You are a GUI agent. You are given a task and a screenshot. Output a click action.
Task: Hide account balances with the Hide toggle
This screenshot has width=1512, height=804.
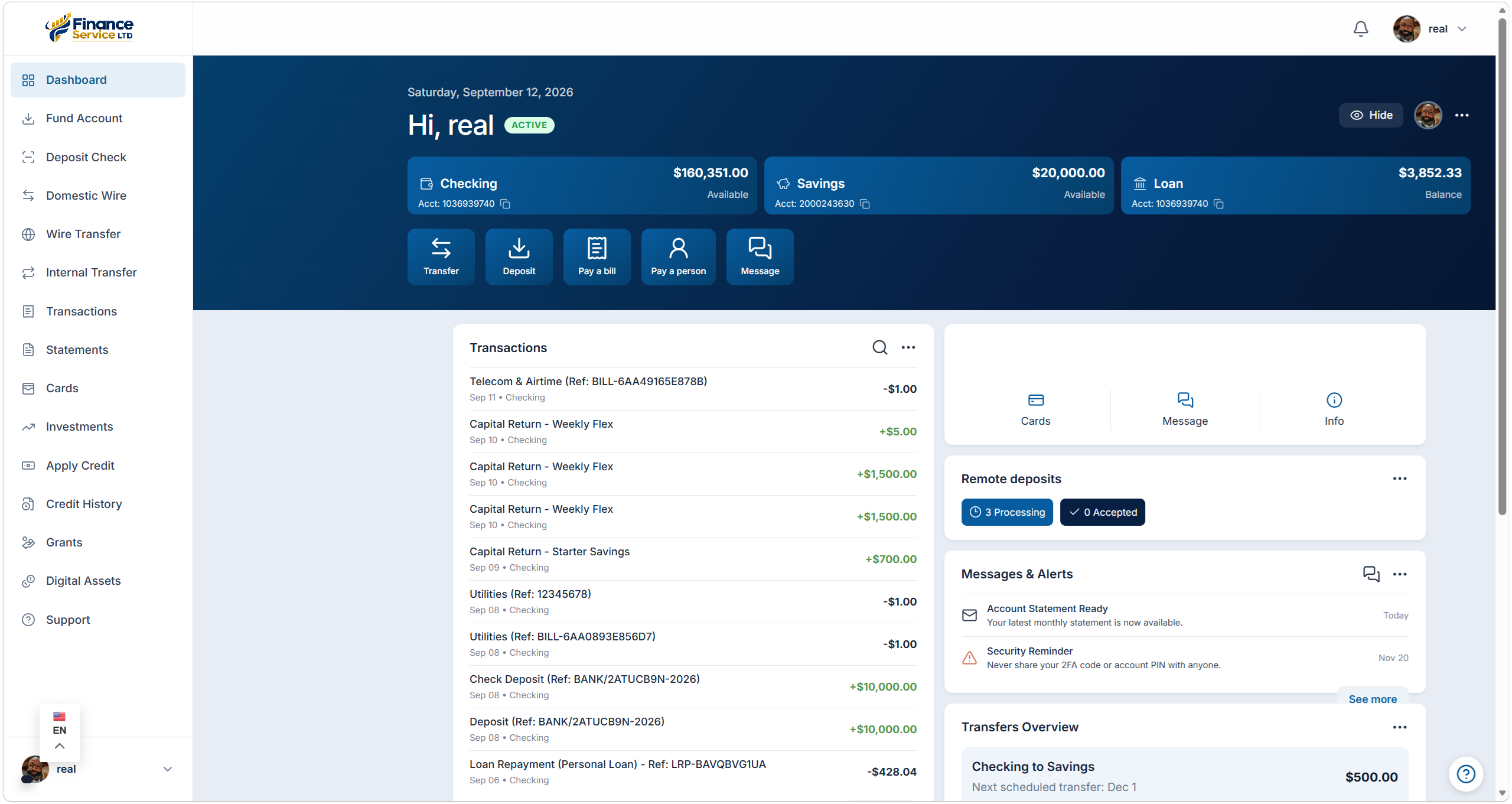[1371, 115]
